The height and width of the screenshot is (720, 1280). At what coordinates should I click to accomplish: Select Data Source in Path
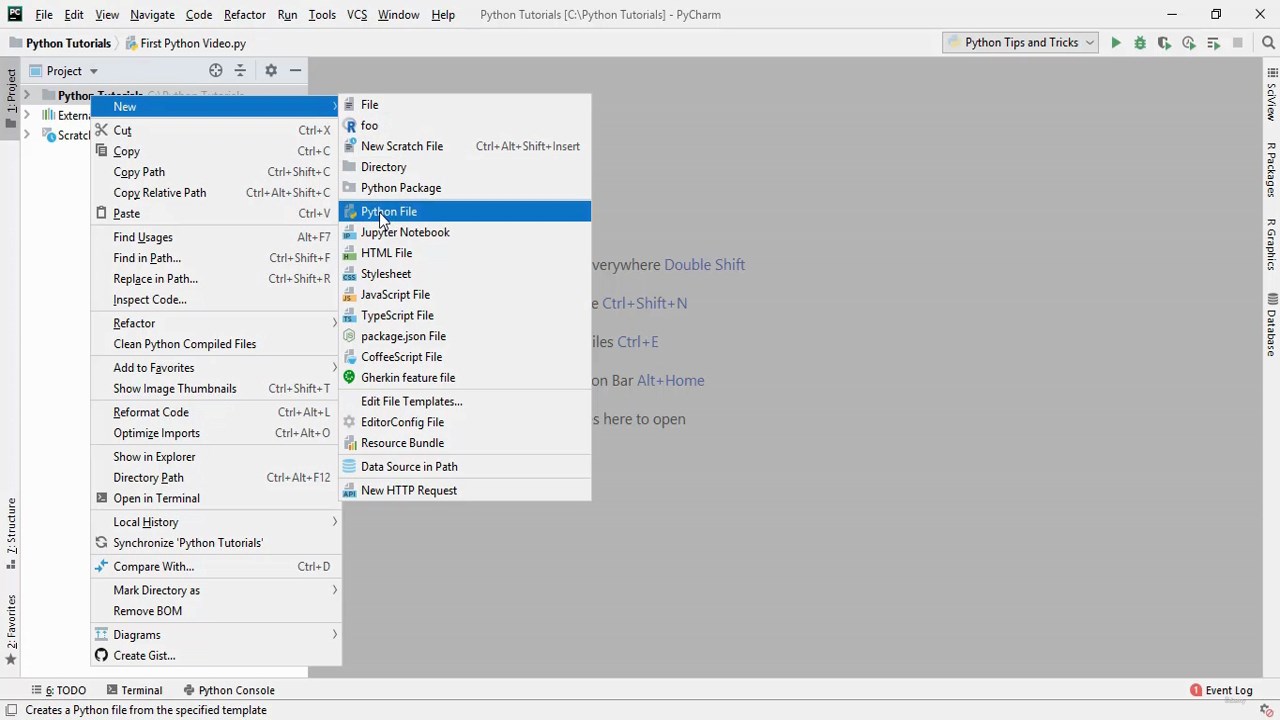pos(465,467)
